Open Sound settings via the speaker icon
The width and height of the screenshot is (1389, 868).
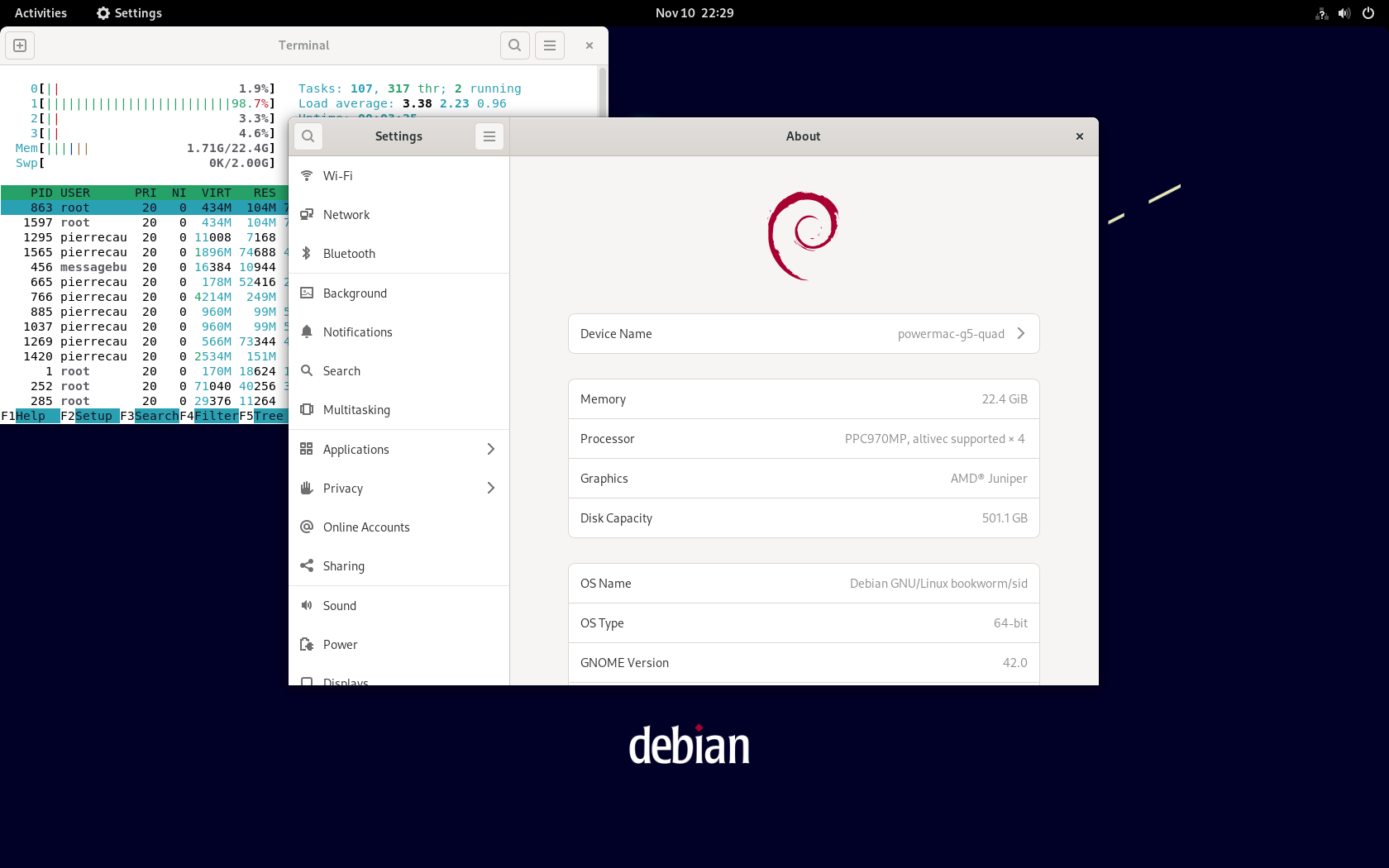307,605
